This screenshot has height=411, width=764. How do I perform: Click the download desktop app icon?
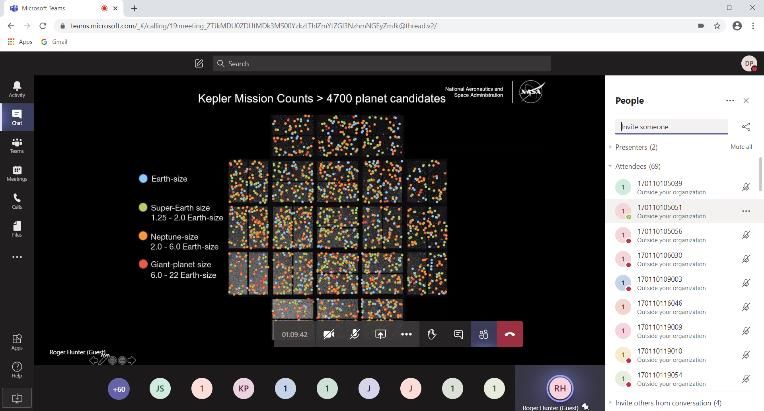(x=17, y=398)
